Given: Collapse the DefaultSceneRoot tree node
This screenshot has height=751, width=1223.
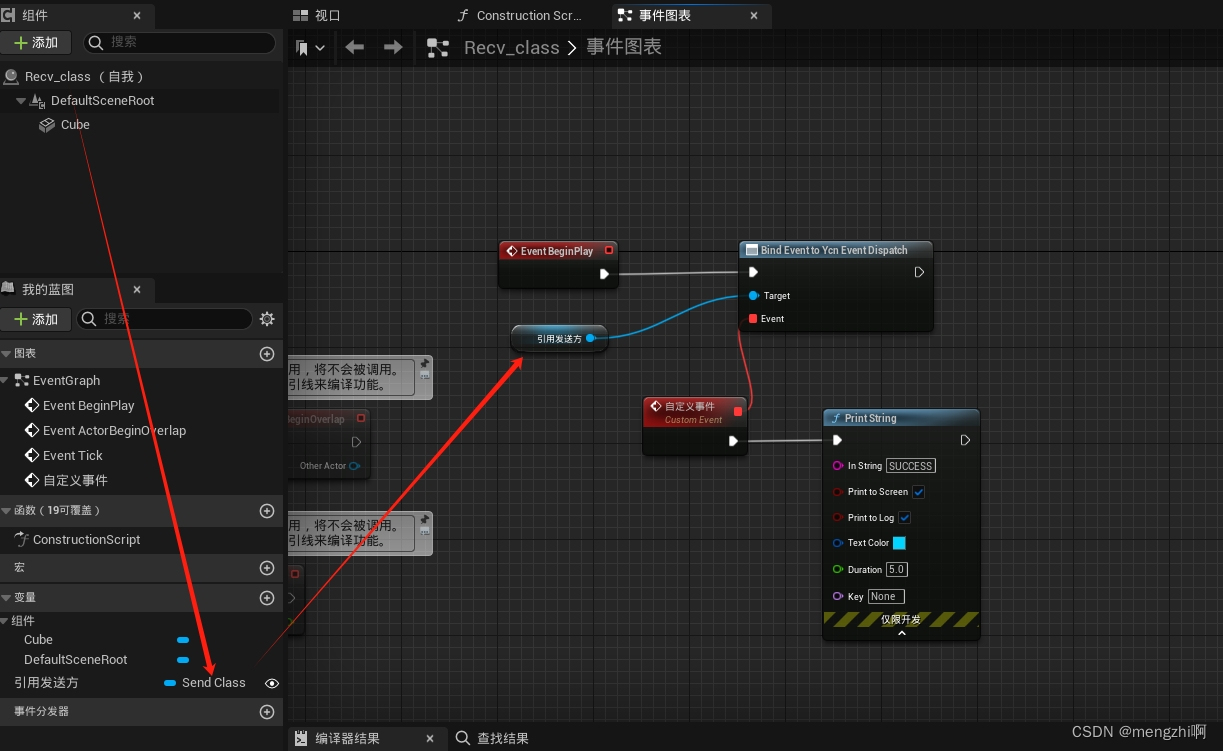Looking at the screenshot, I should click(x=21, y=101).
